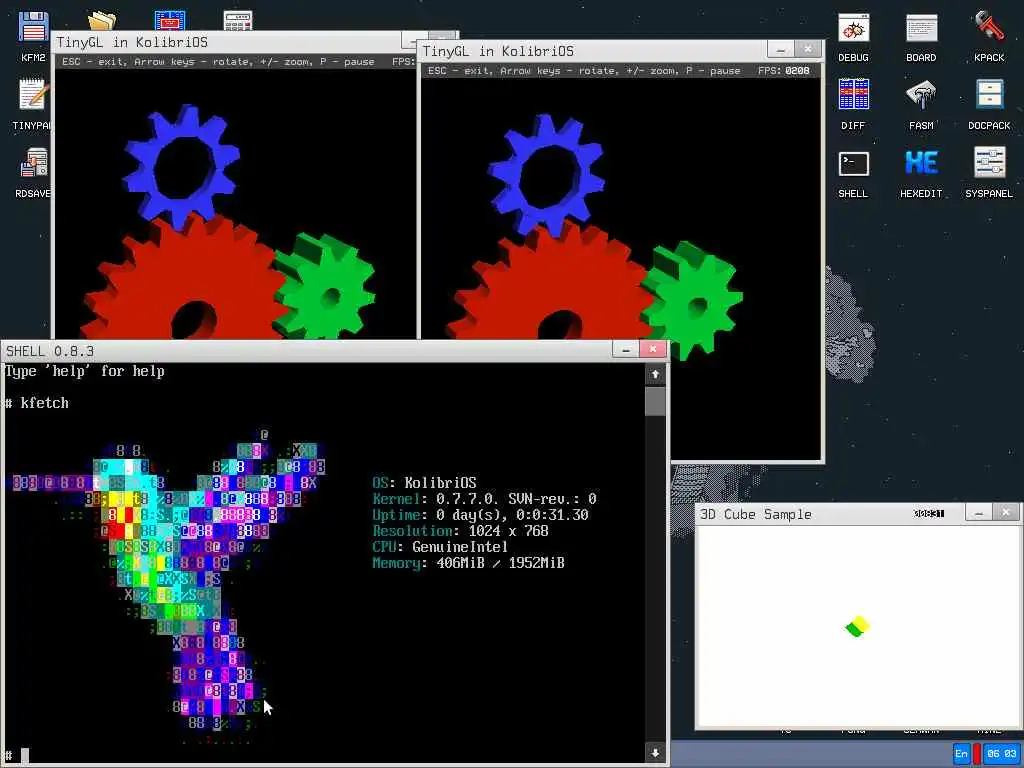1024x768 pixels.
Task: Click the yellow-green cube in 3D Cube Sample
Action: (x=857, y=626)
